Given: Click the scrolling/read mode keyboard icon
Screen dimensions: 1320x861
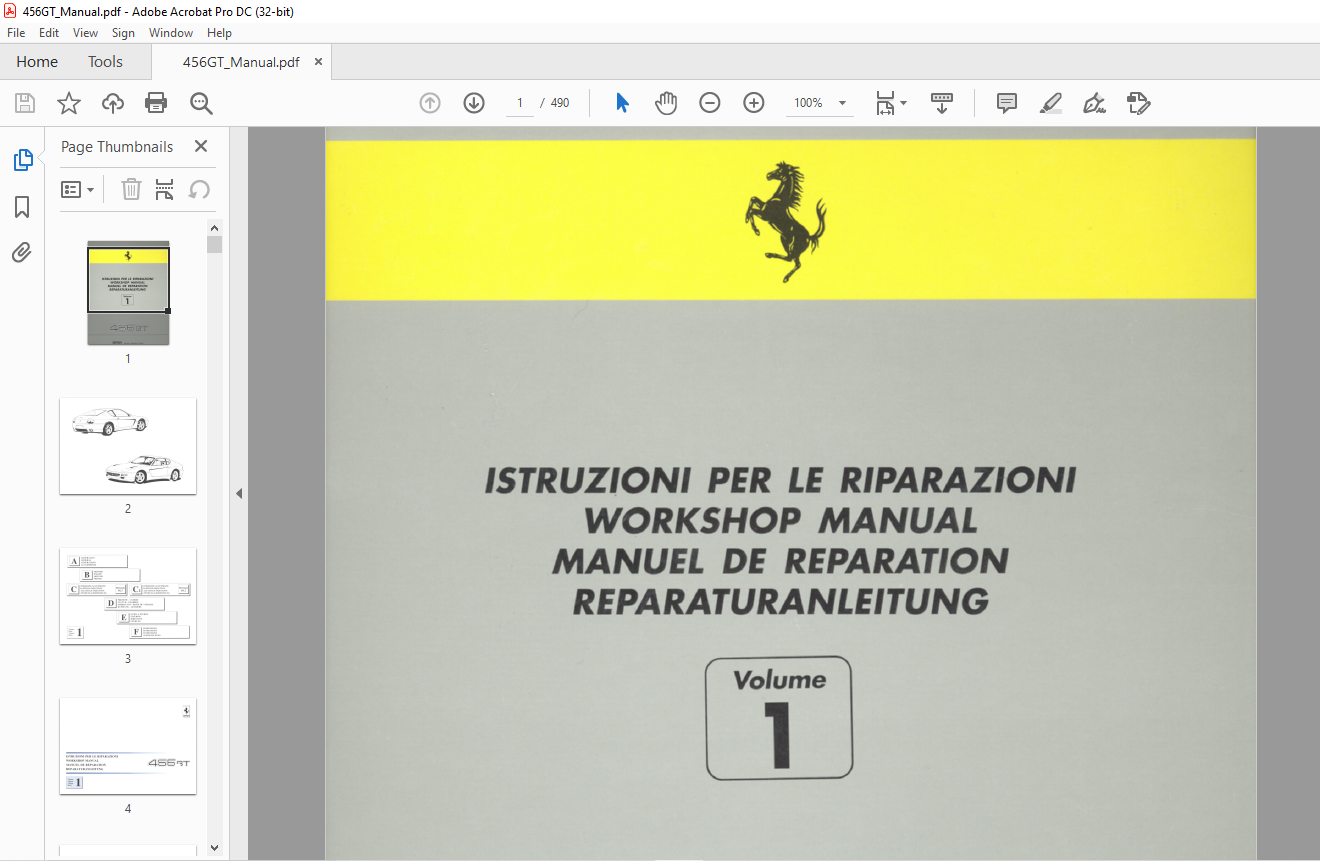Looking at the screenshot, I should point(942,103).
